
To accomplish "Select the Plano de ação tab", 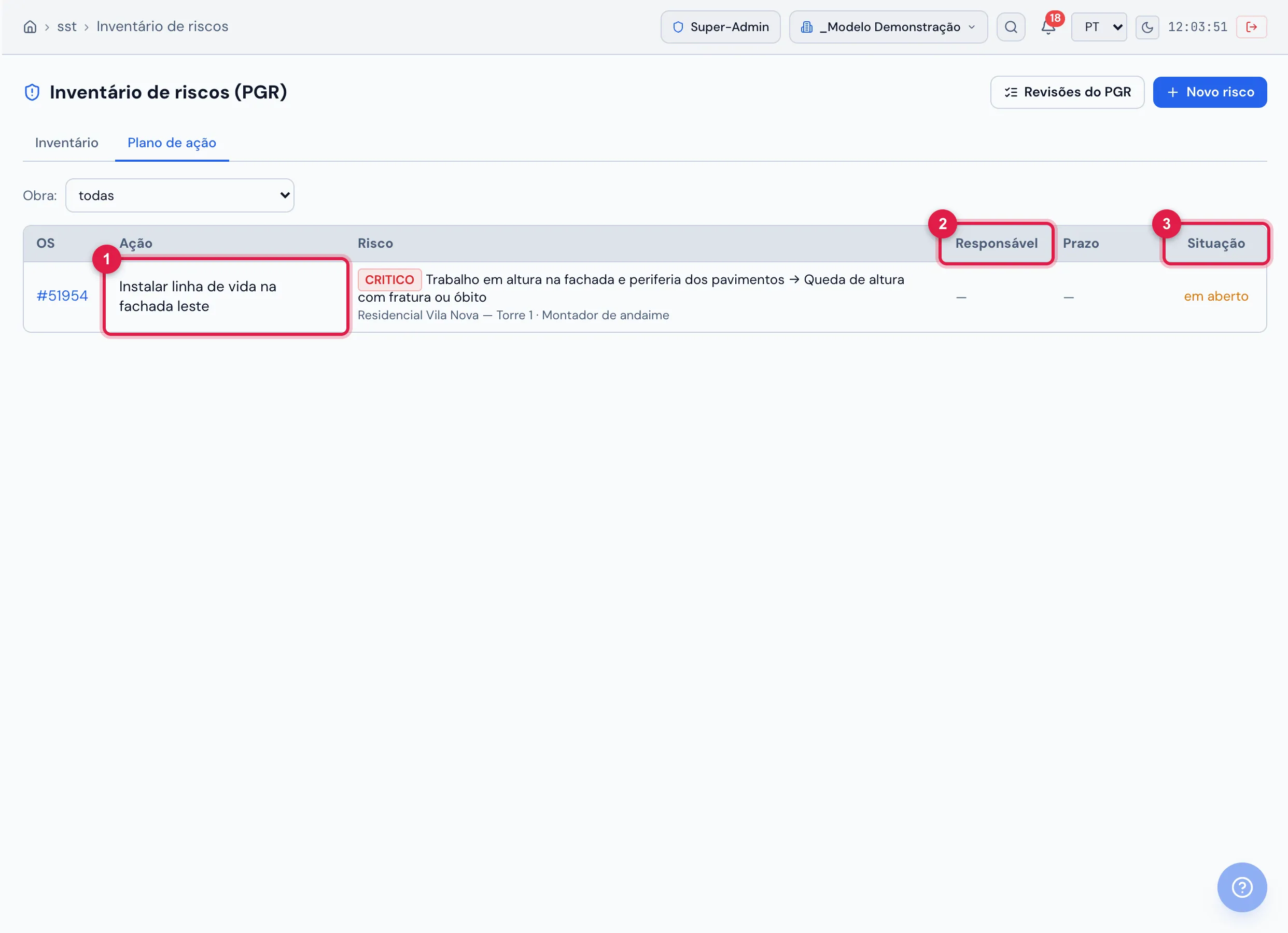I will click(x=172, y=143).
